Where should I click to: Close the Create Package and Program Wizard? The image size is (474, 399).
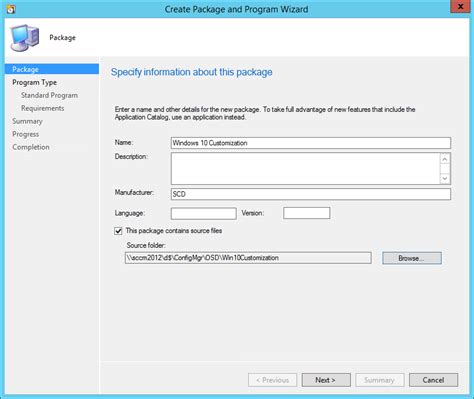[x=460, y=6]
